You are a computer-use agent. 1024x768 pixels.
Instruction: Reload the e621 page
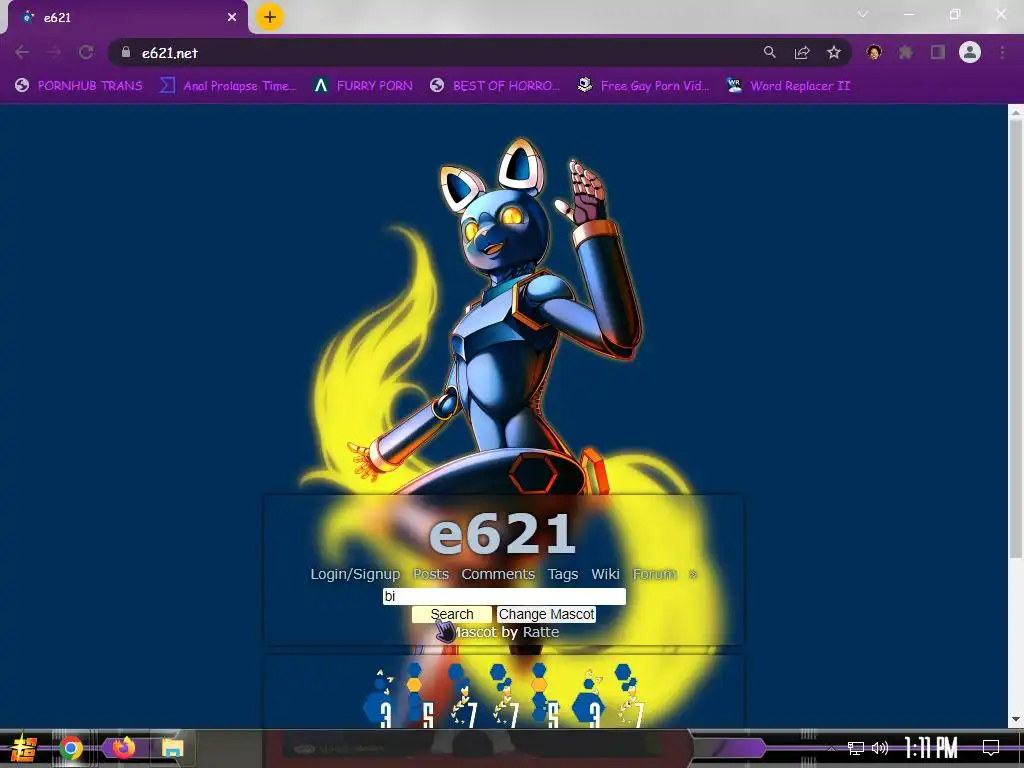[x=86, y=52]
